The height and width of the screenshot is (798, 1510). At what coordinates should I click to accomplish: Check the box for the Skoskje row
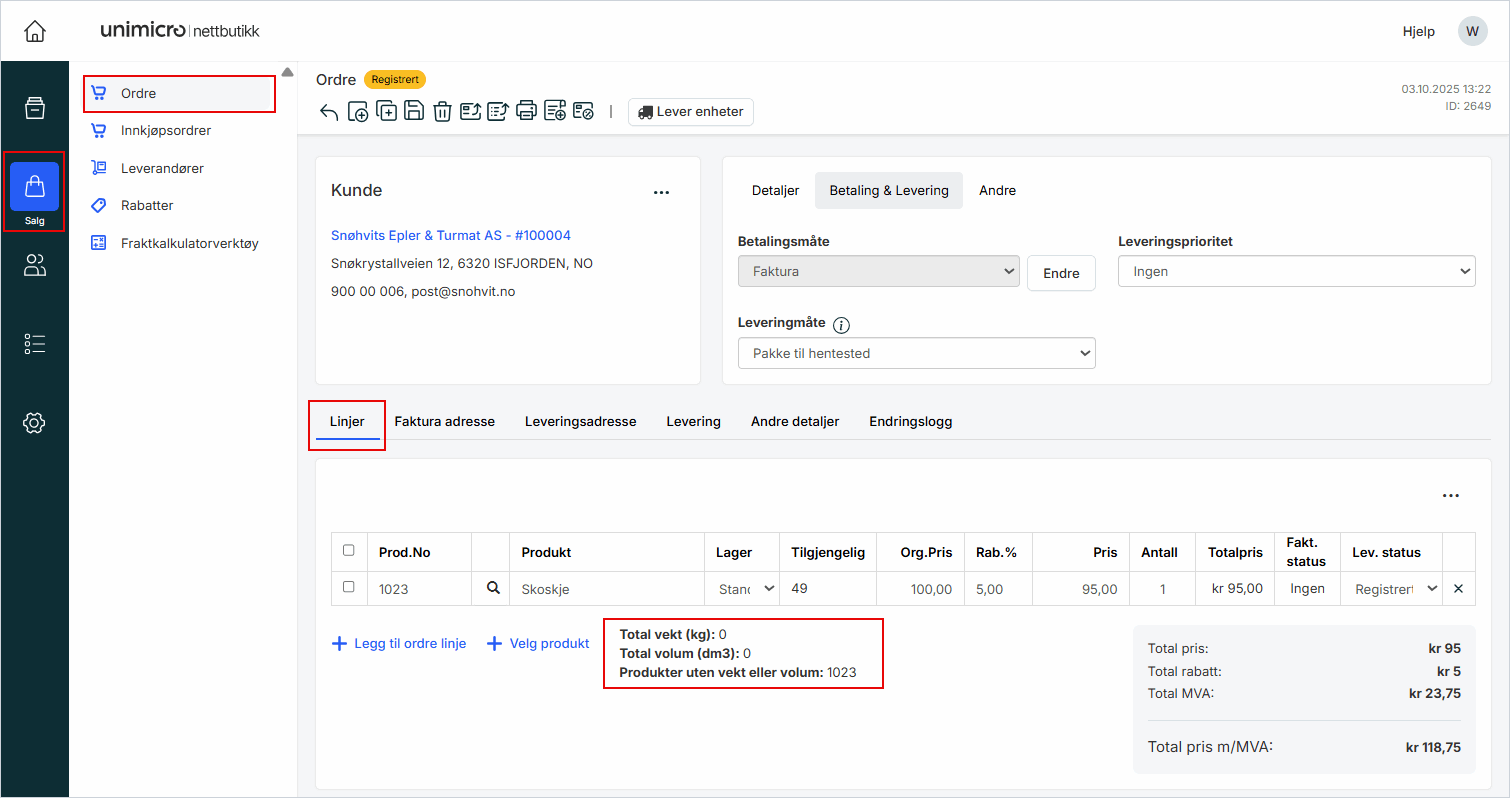coord(348,588)
